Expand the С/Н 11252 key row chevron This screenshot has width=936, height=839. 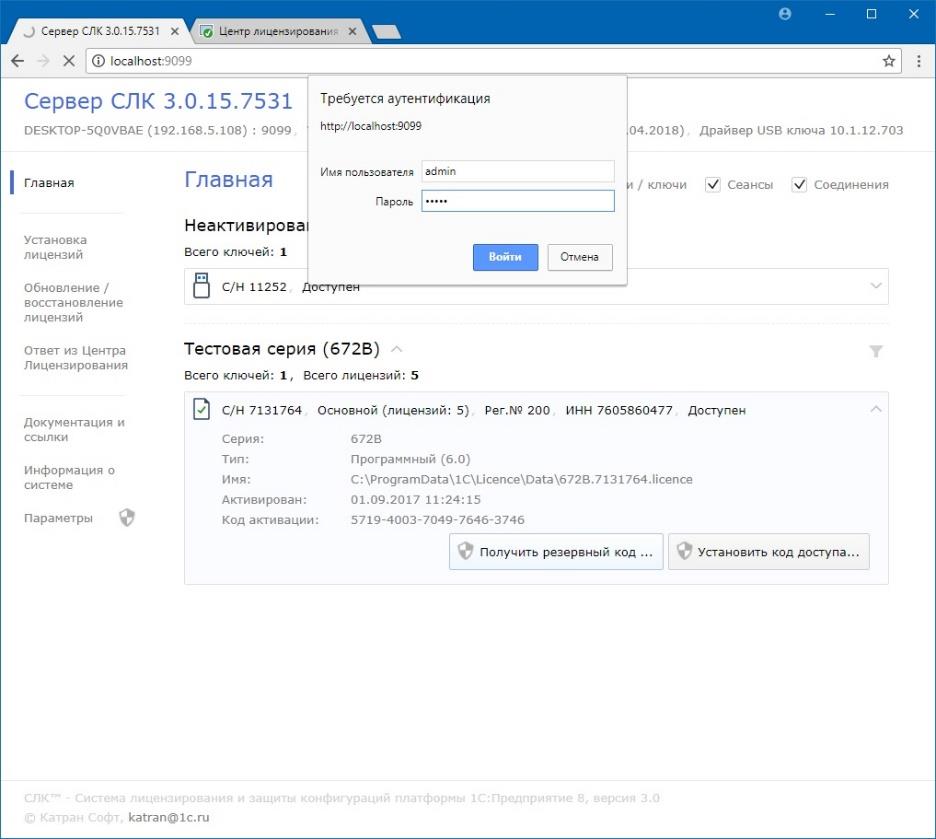click(876, 286)
